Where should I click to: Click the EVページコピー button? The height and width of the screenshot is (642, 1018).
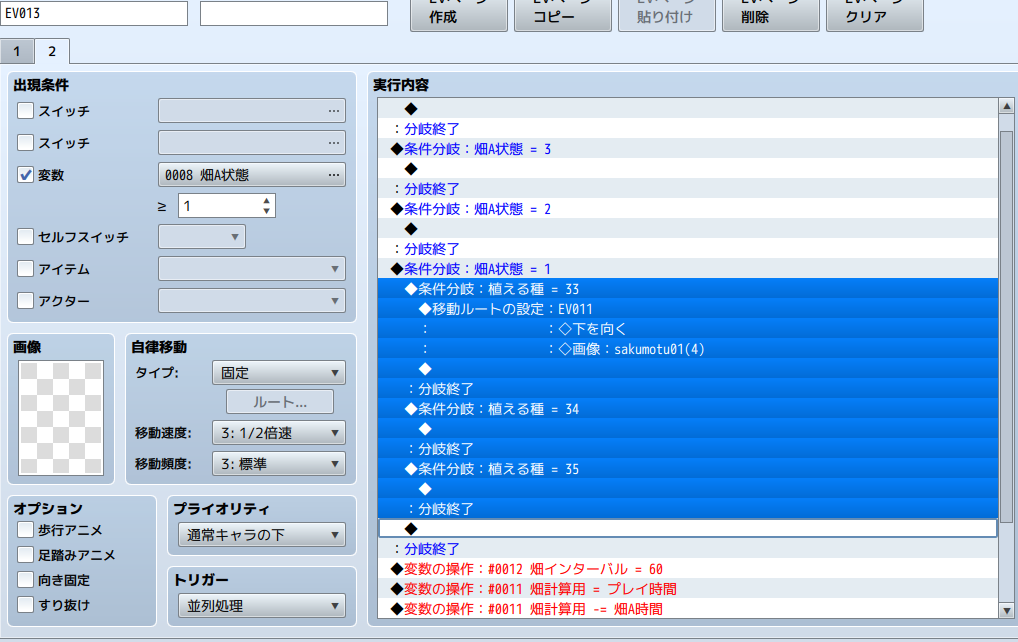point(563,14)
